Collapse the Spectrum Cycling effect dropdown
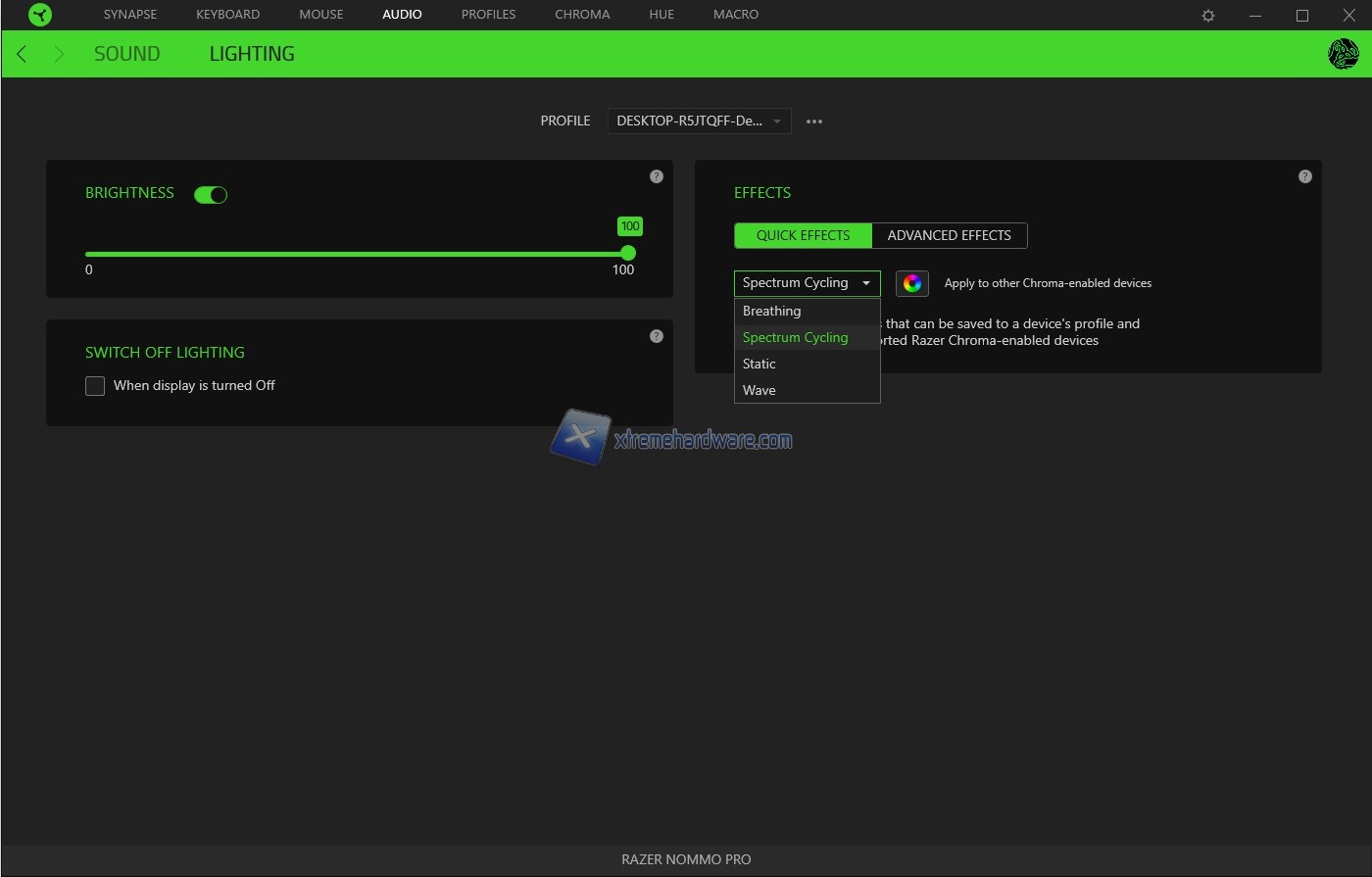This screenshot has width=1372, height=877. click(807, 283)
